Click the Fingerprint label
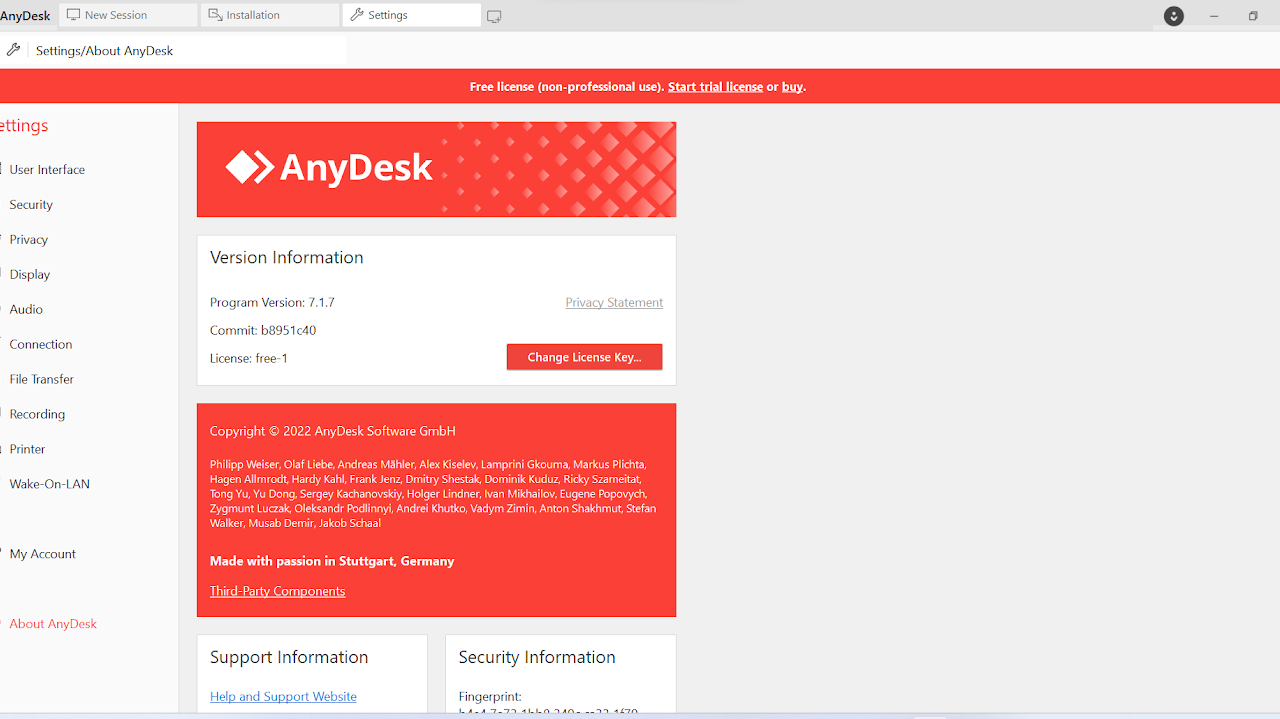 point(490,697)
